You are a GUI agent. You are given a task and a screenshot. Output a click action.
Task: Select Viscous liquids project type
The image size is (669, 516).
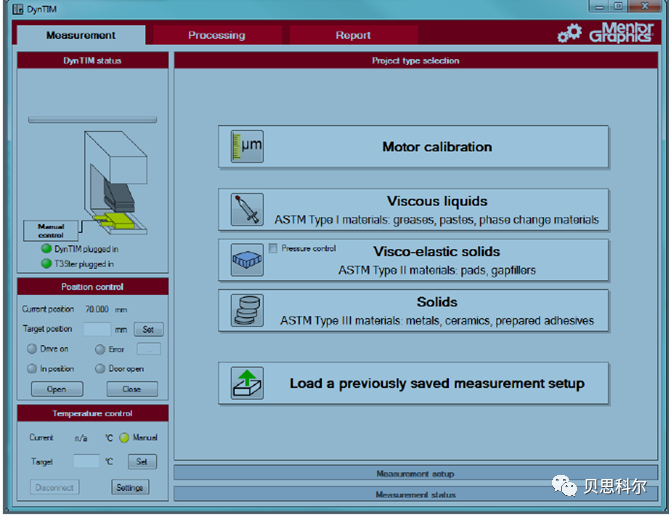click(413, 210)
